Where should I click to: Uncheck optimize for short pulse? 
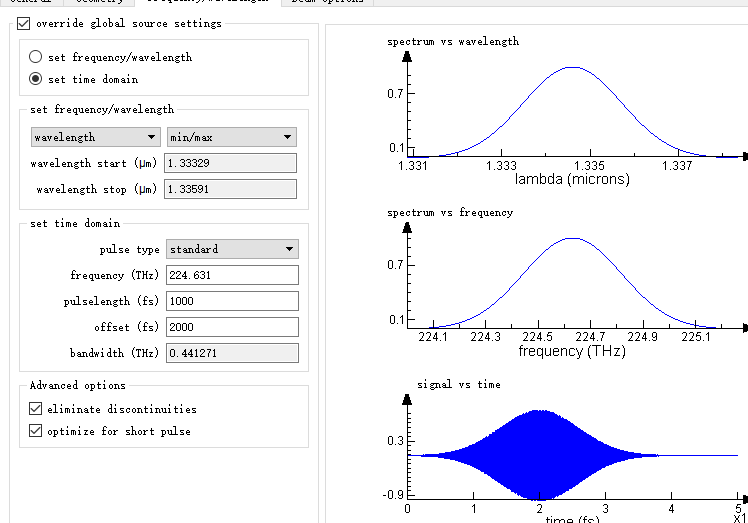click(35, 431)
